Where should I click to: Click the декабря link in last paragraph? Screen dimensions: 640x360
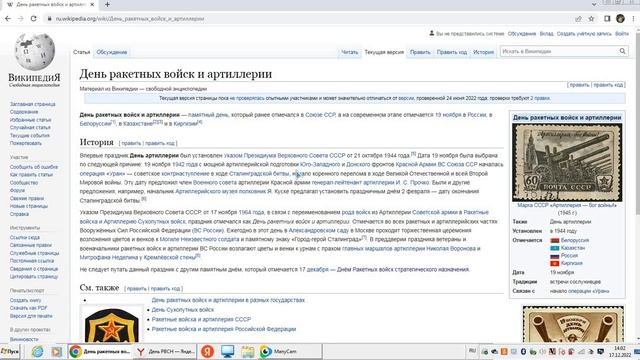[x=318, y=269]
